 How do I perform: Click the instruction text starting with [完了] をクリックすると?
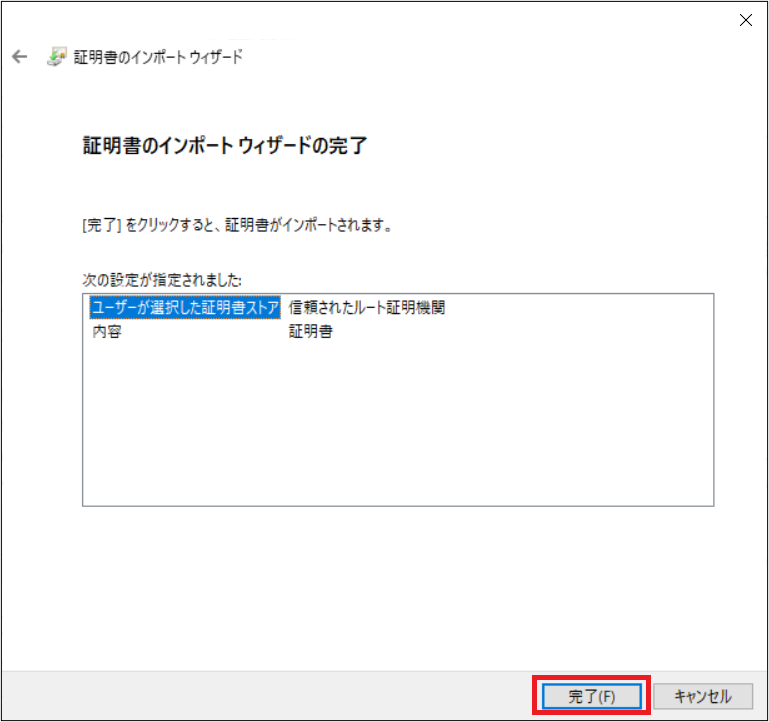(x=236, y=226)
